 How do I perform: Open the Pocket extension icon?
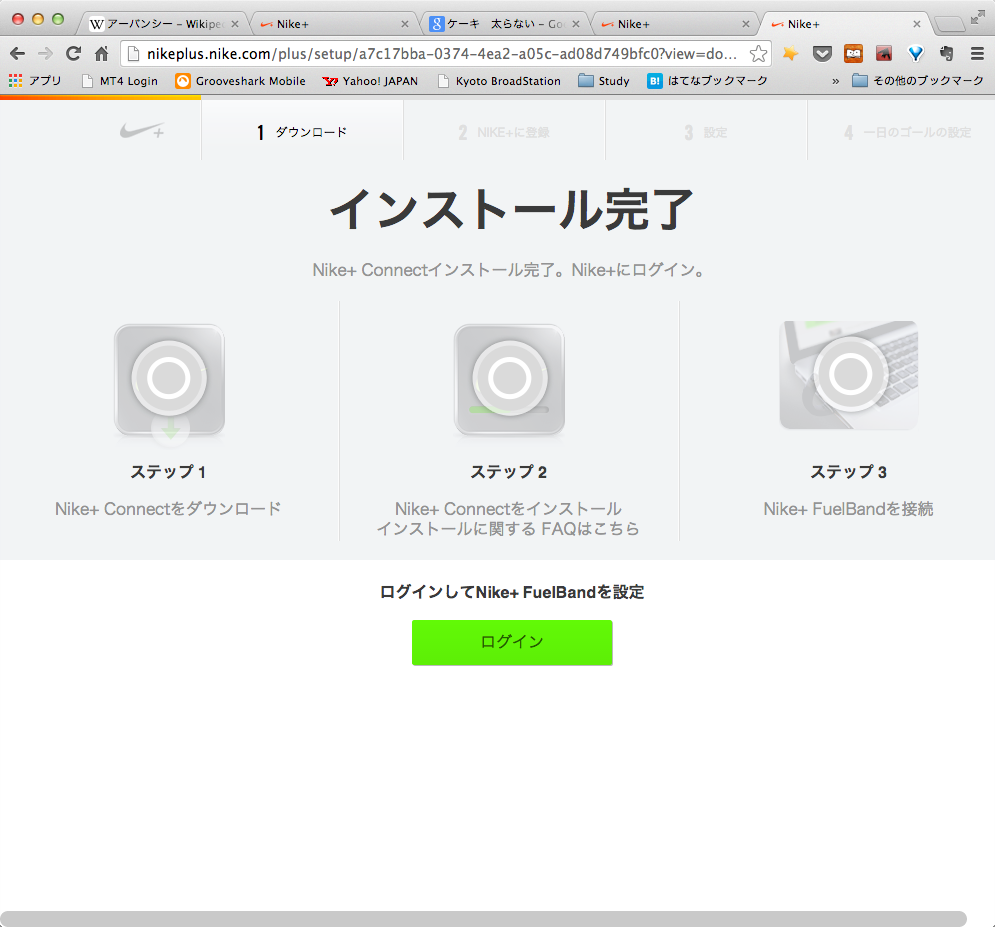point(822,54)
